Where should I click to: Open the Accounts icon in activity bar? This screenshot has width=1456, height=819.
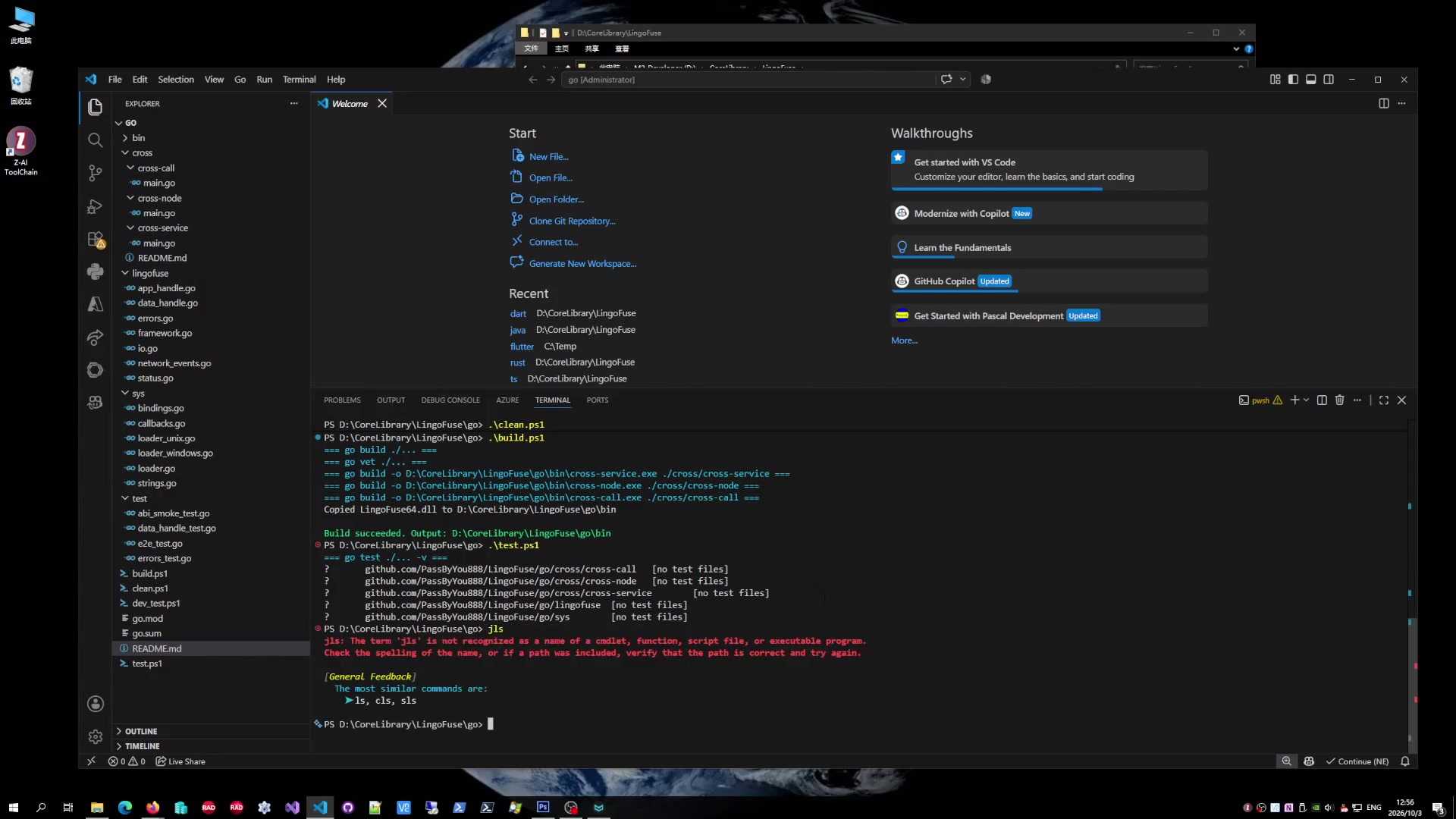point(95,704)
